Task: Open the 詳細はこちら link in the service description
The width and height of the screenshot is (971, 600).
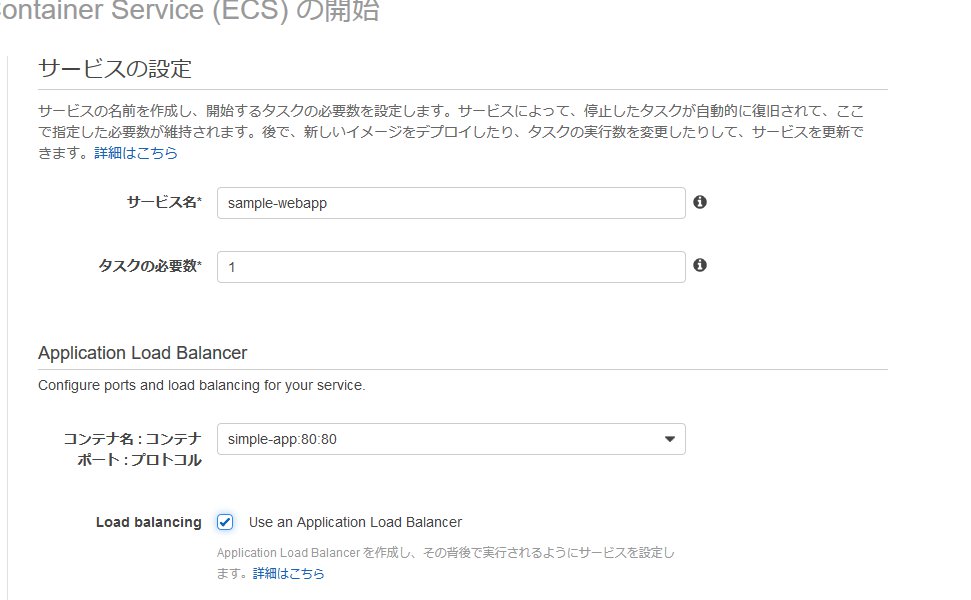Action: pyautogui.click(x=136, y=153)
